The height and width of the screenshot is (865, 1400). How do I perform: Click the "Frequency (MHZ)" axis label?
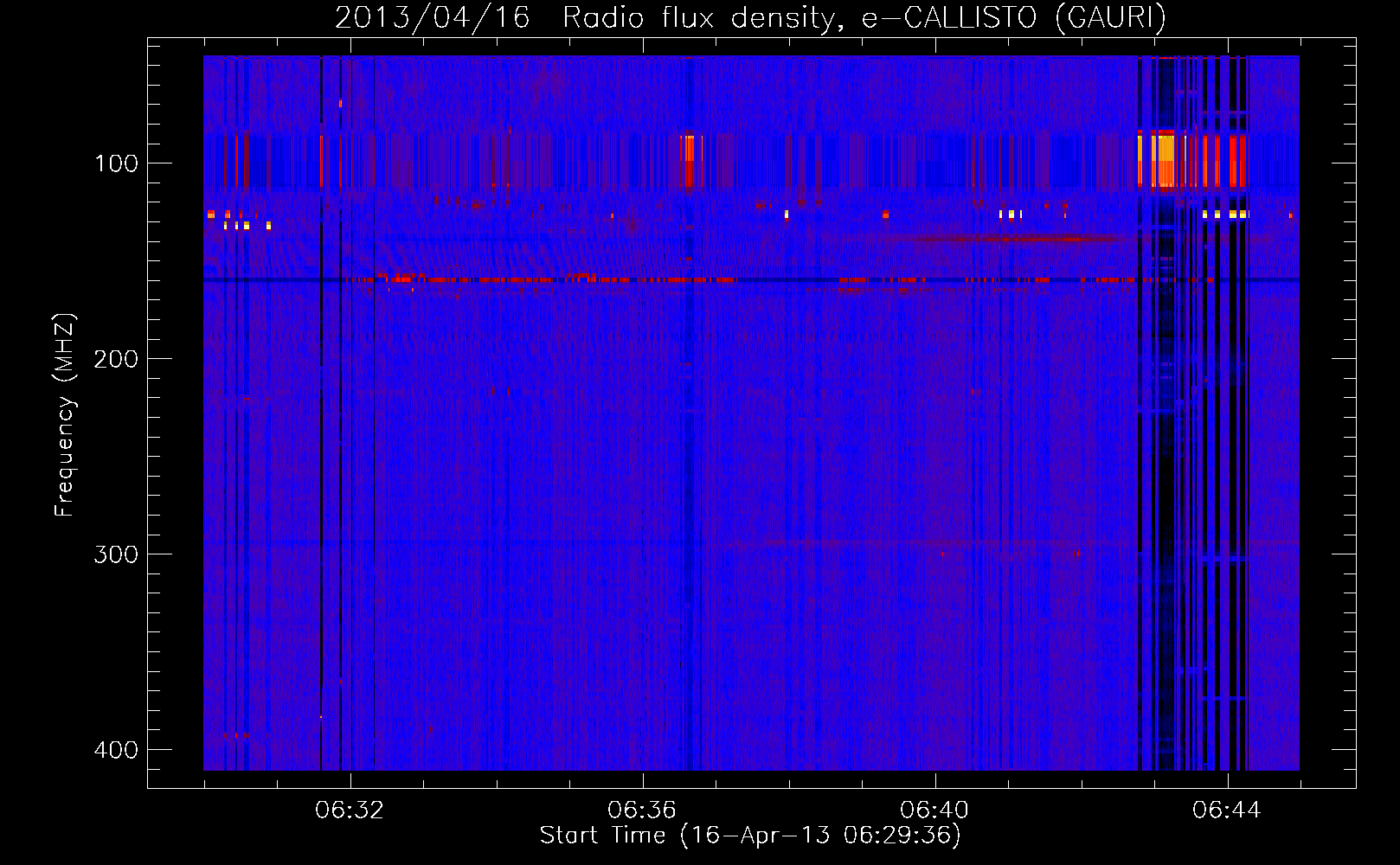[65, 415]
